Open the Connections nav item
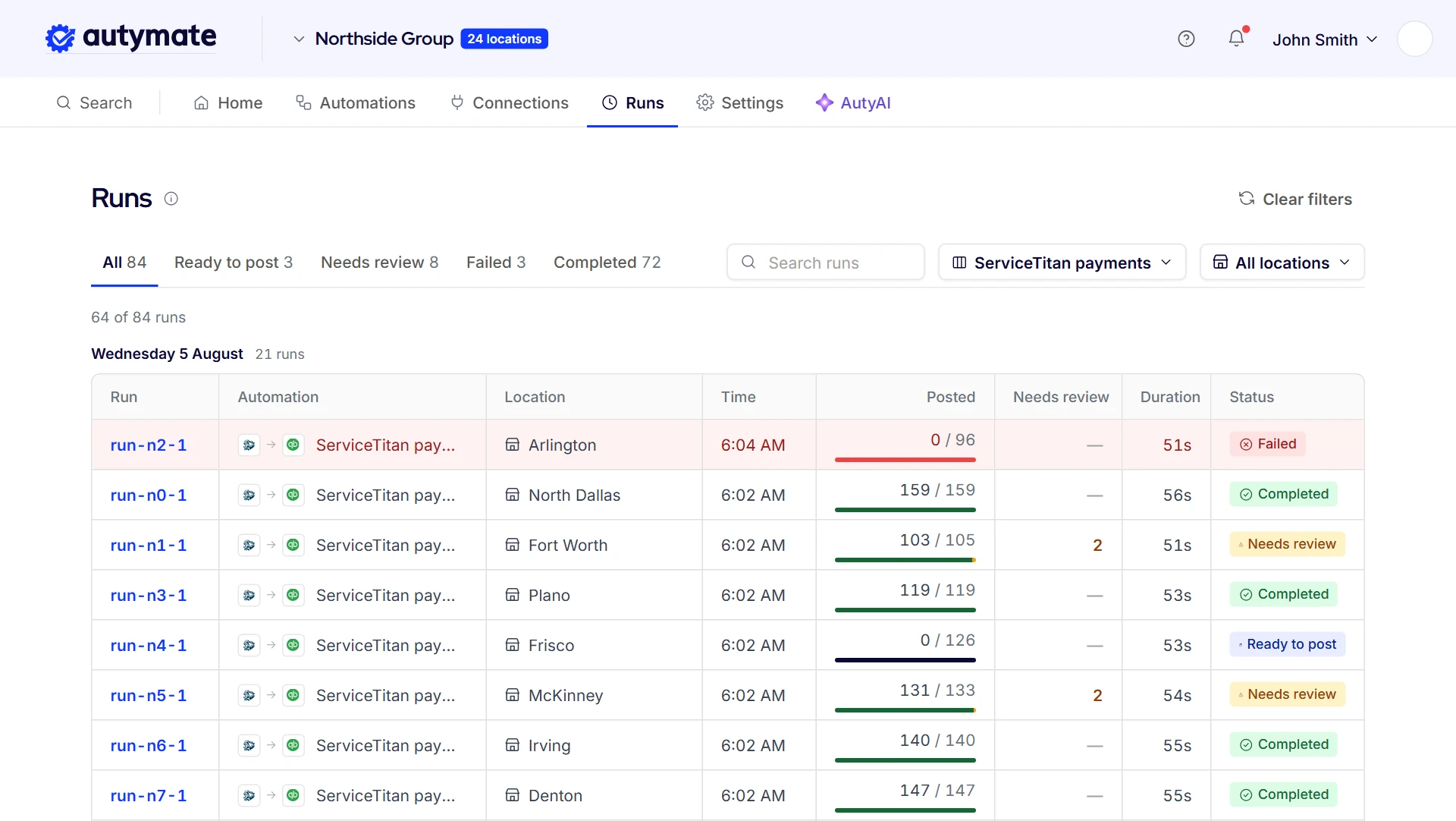Viewport: 1456px width, 821px height. point(509,102)
